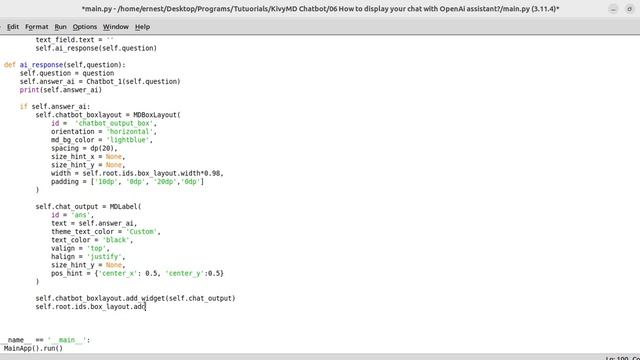Click the 'self.ai_response(self.question)' line
Screen dimensions: 640x360
(96, 48)
